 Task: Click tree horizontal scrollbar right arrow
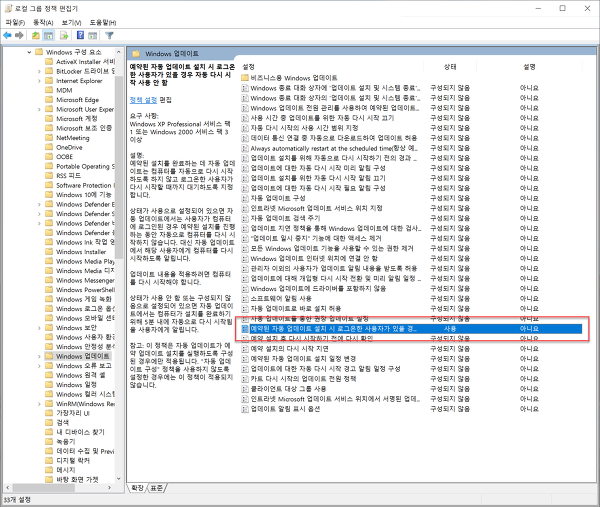click(109, 487)
